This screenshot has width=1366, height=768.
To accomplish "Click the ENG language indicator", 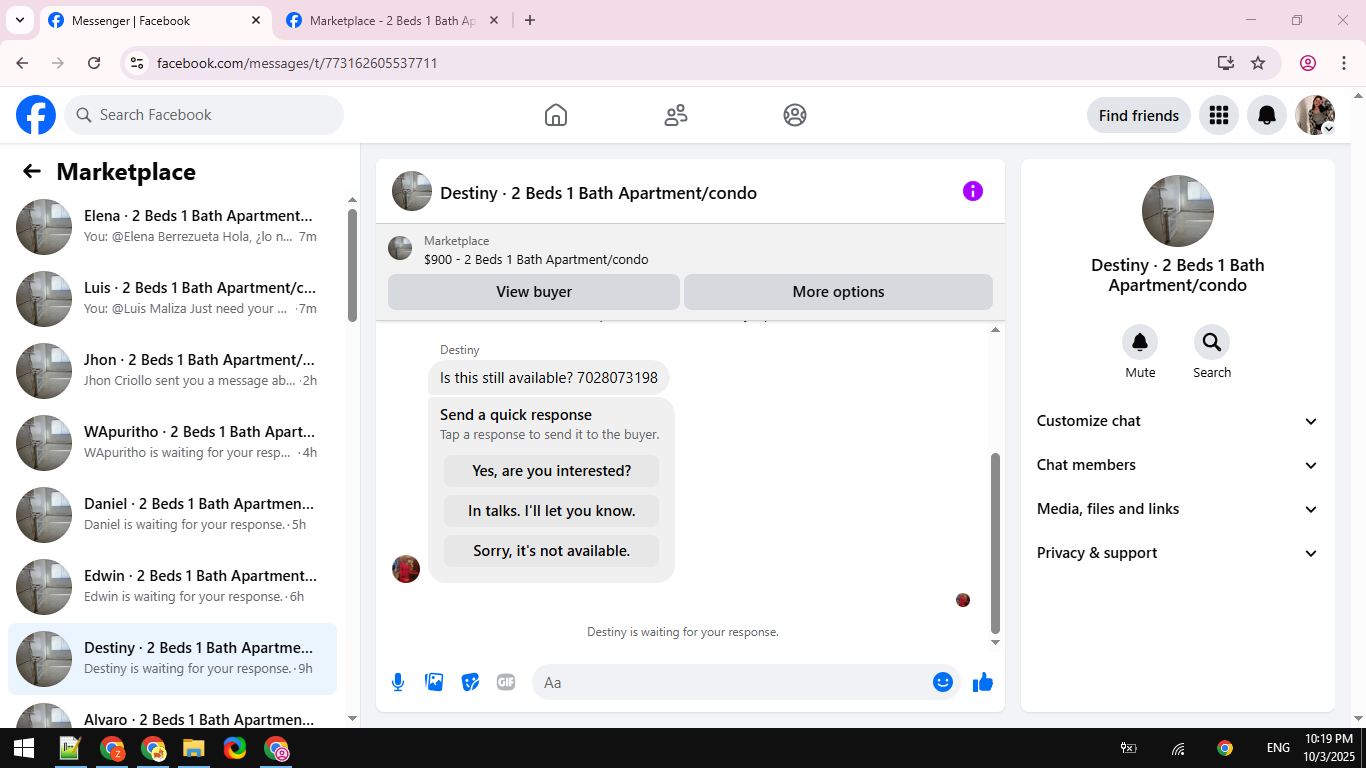I will (1278, 748).
